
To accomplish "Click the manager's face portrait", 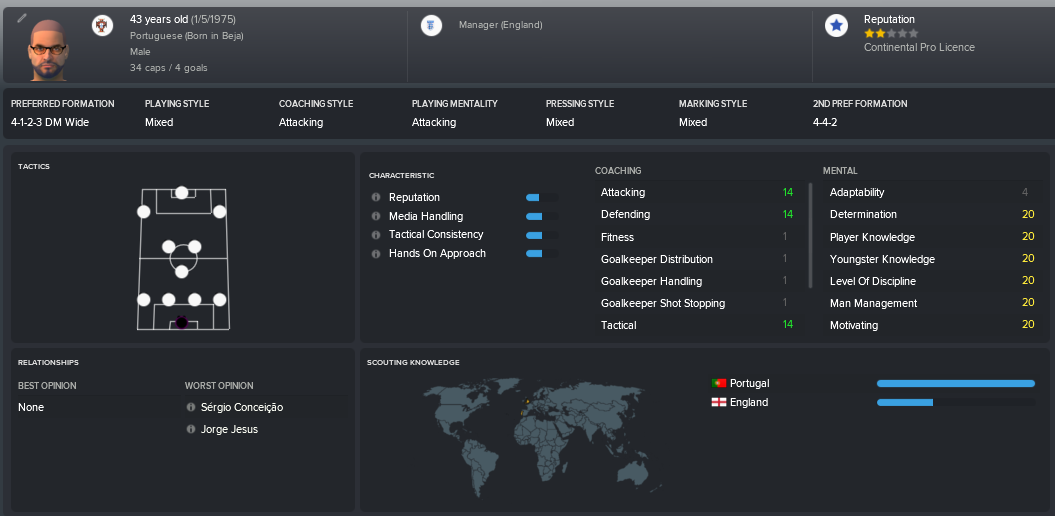I will (x=48, y=50).
